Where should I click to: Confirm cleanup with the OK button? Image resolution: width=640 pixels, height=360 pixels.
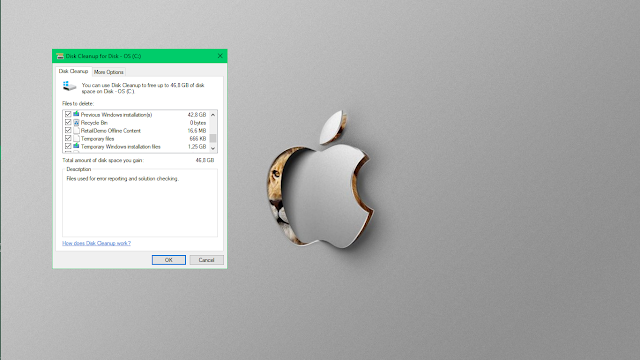click(169, 260)
